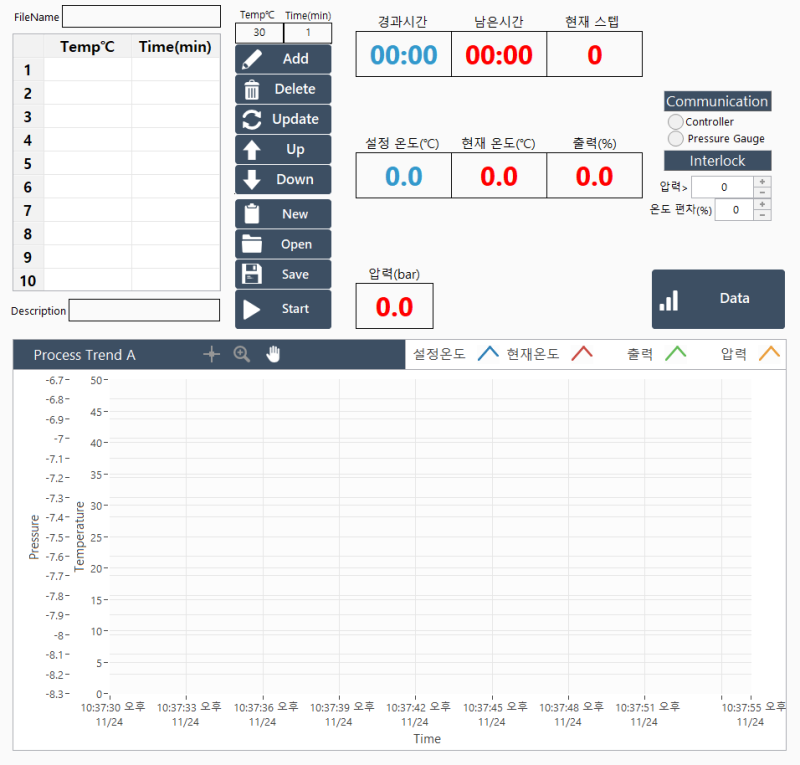Open a recipe file with the Open folder button

[283, 244]
